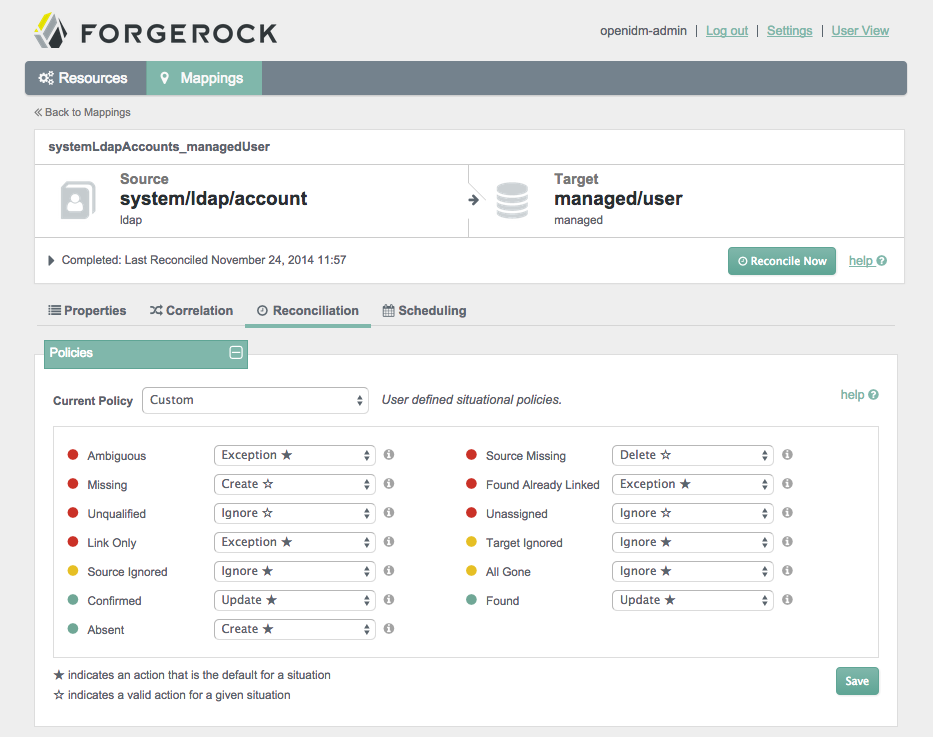Viewport: 933px width, 737px height.
Task: Open the Confirmed action dropdown
Action: click(295, 600)
